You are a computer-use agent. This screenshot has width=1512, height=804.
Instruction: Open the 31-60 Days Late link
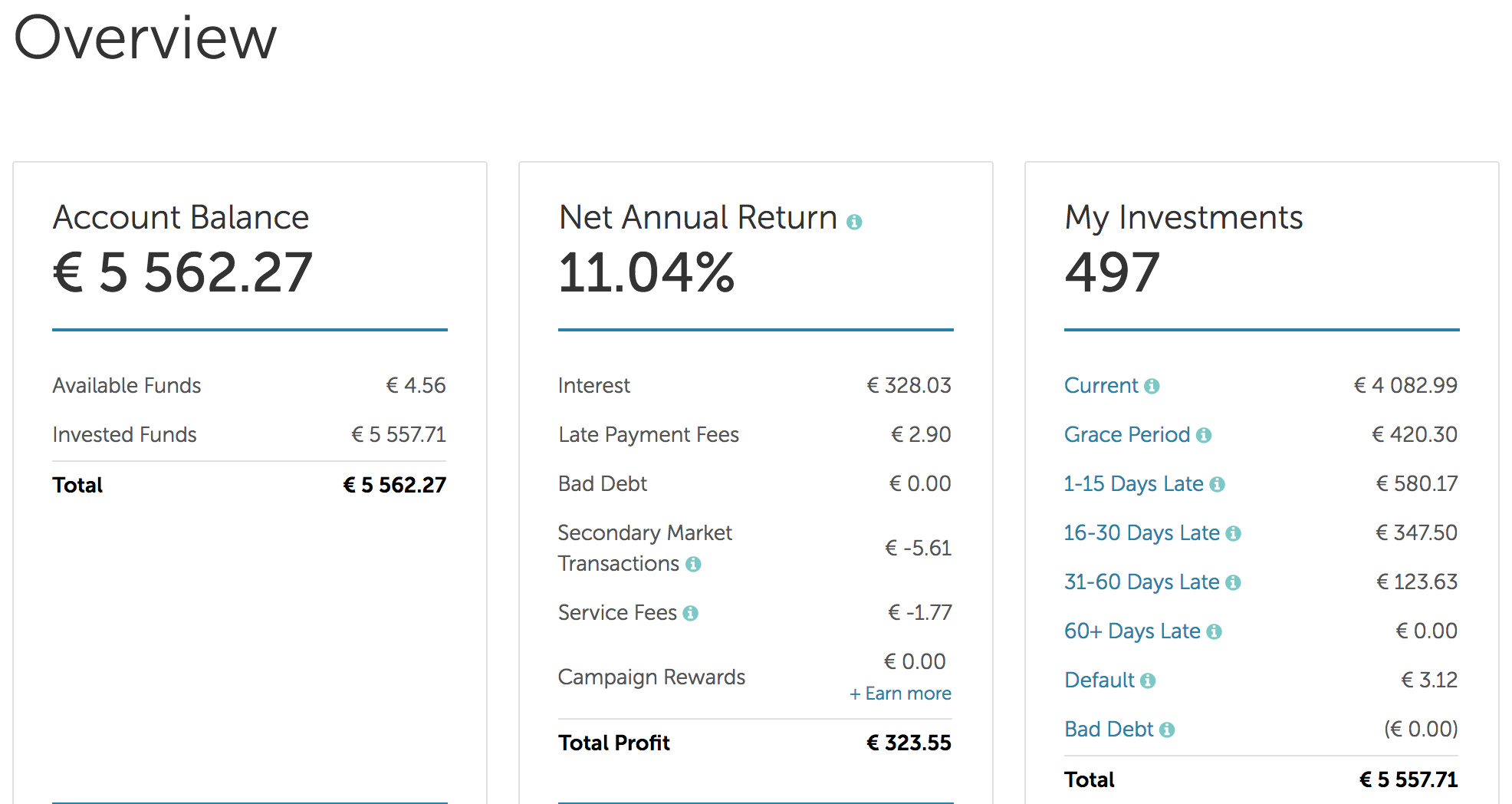tap(1141, 582)
